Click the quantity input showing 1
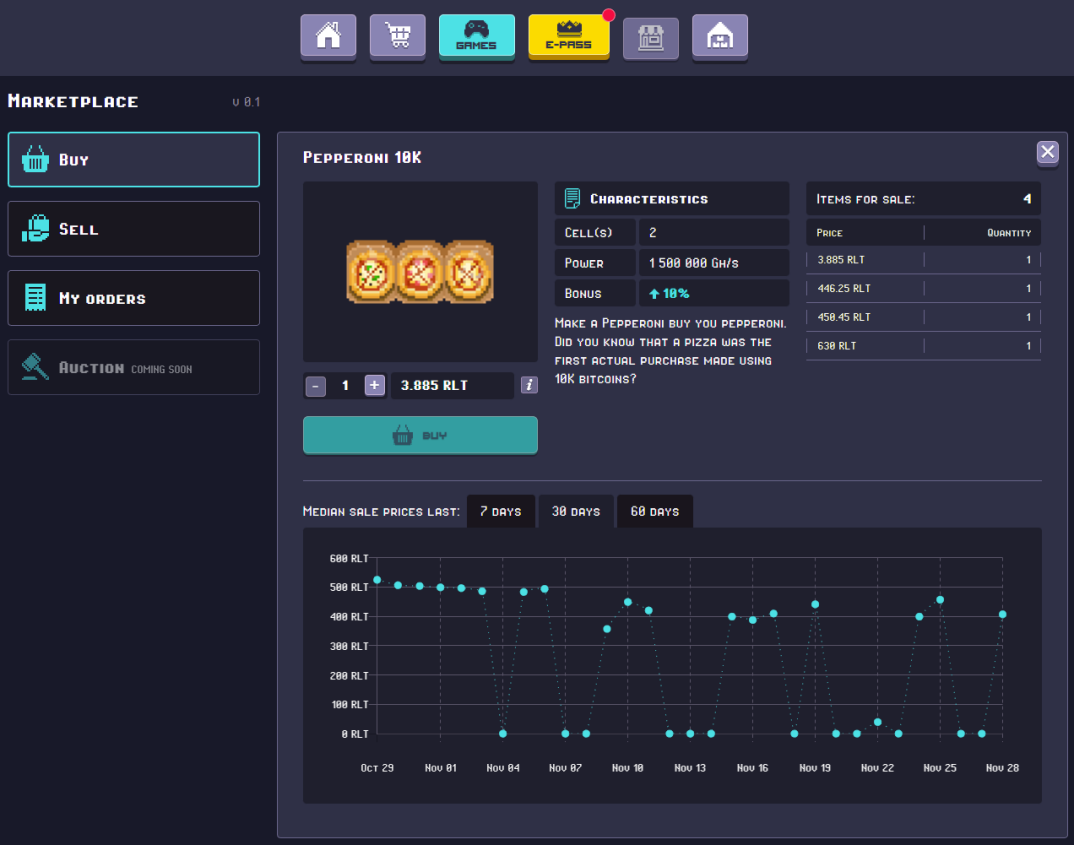Image resolution: width=1074 pixels, height=845 pixels. [x=345, y=385]
